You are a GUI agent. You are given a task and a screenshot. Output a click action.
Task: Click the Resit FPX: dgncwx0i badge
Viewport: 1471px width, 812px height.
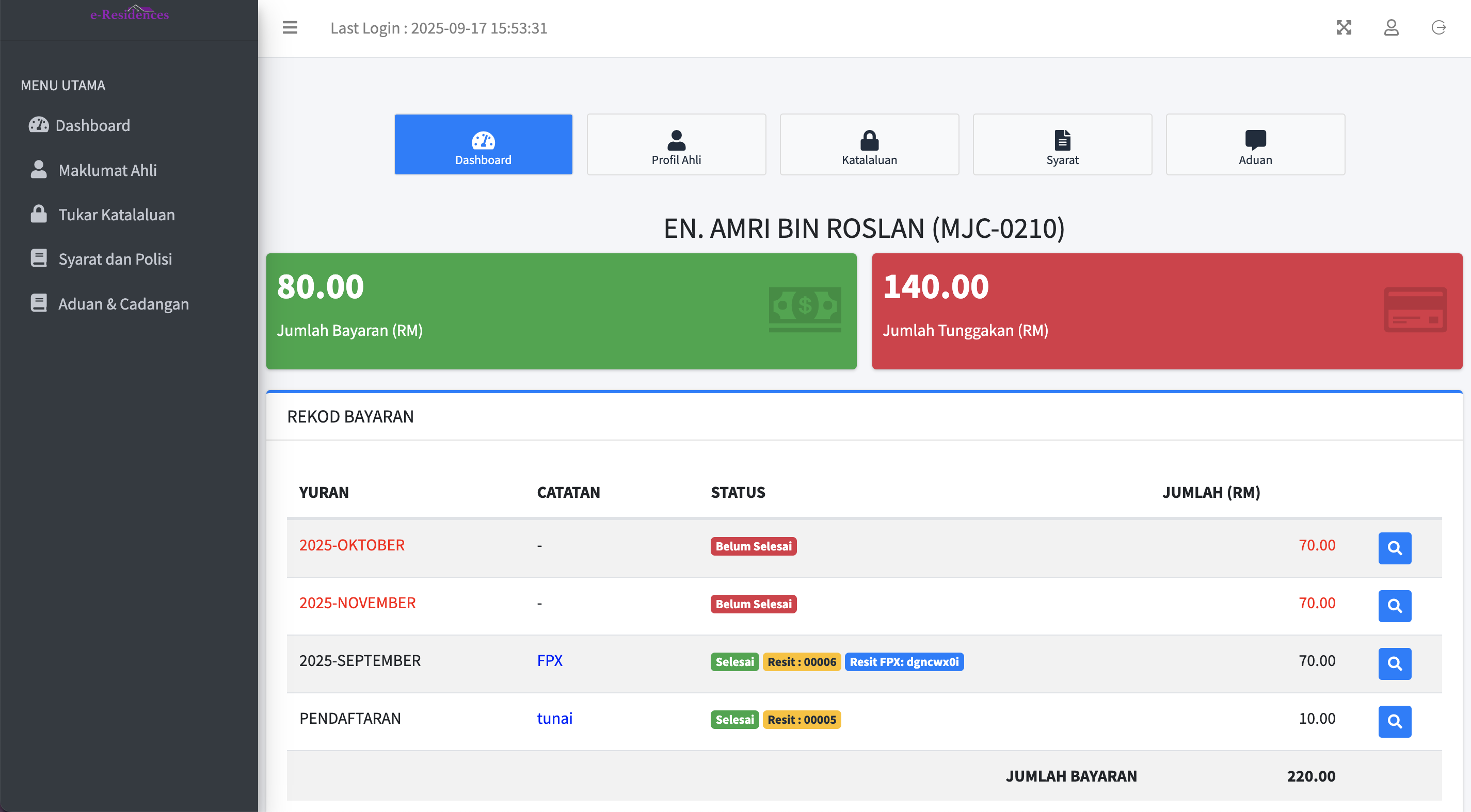903,661
